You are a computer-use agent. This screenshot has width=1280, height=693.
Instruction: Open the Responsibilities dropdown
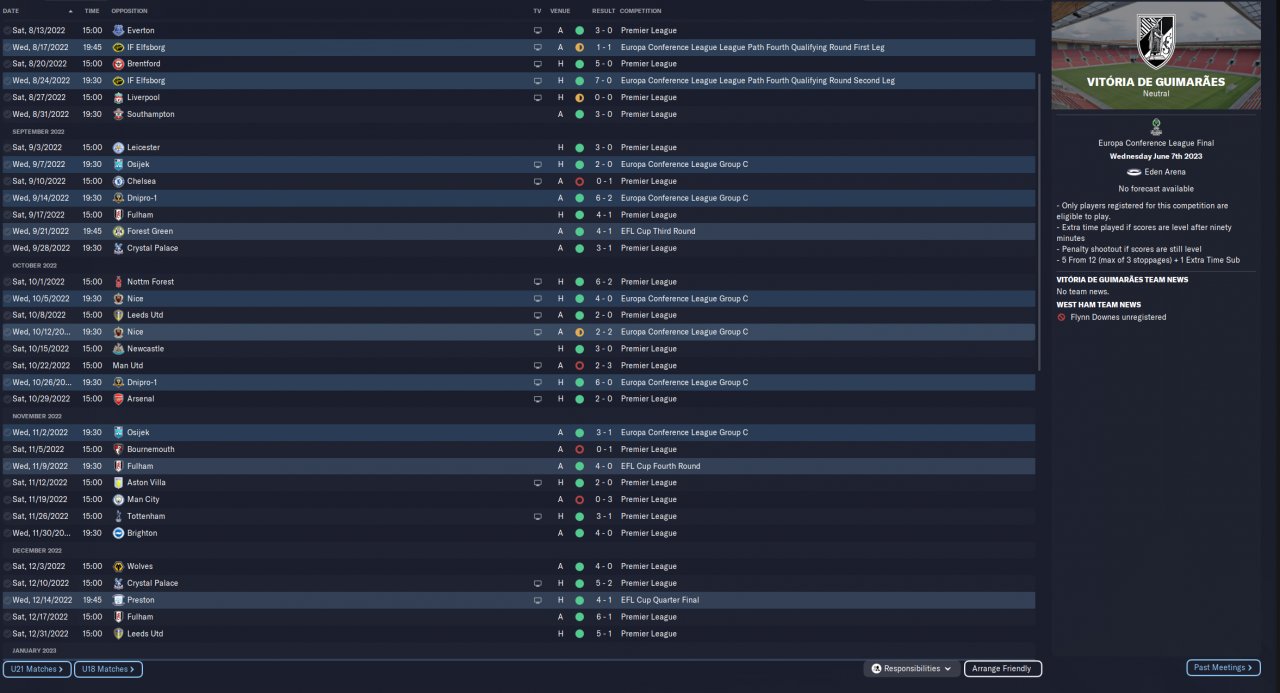tap(911, 669)
